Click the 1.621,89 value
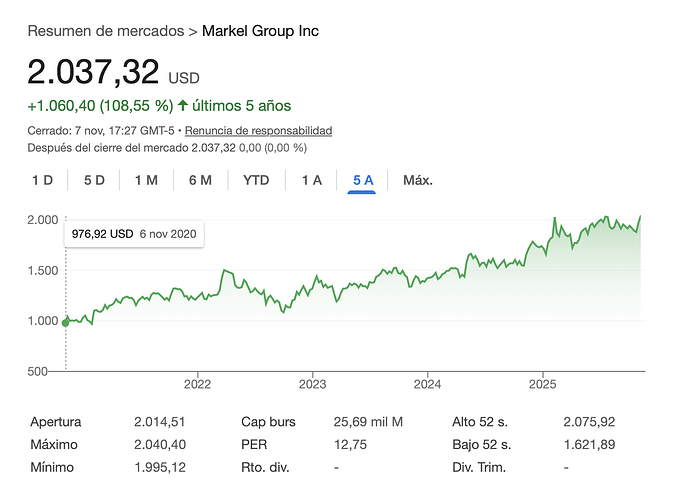 [589, 444]
